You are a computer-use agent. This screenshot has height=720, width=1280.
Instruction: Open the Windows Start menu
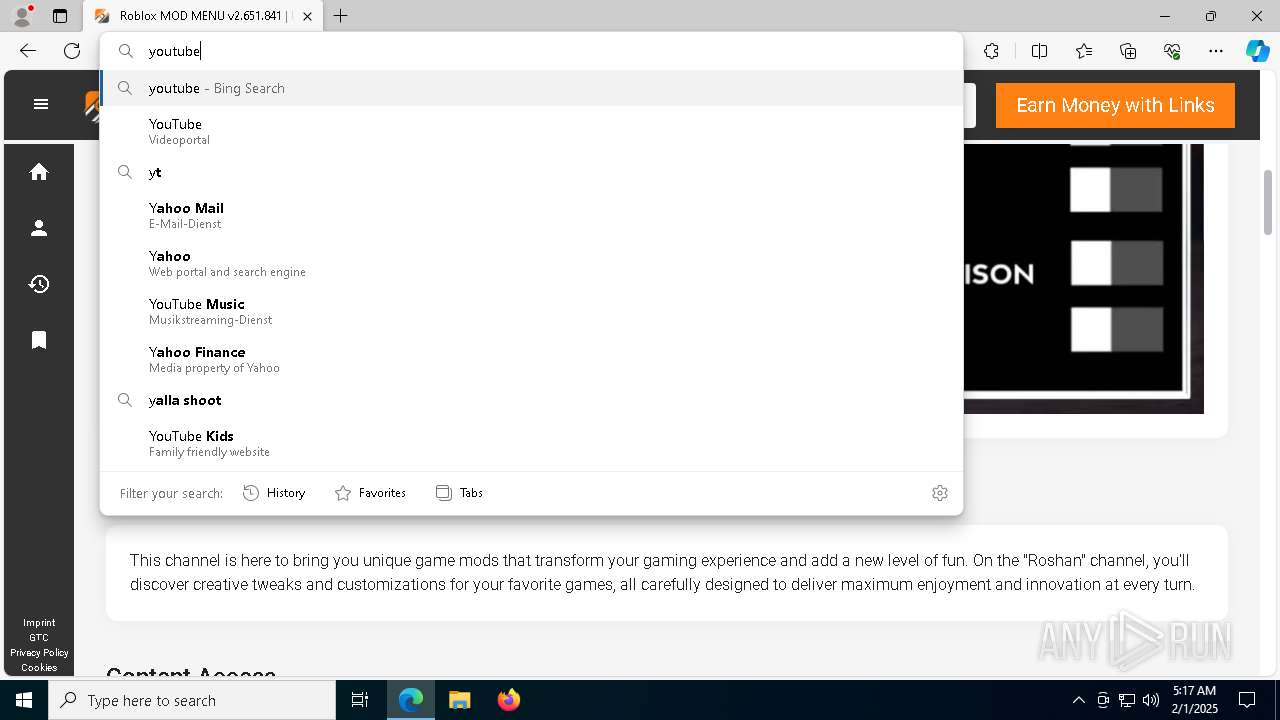[24, 700]
